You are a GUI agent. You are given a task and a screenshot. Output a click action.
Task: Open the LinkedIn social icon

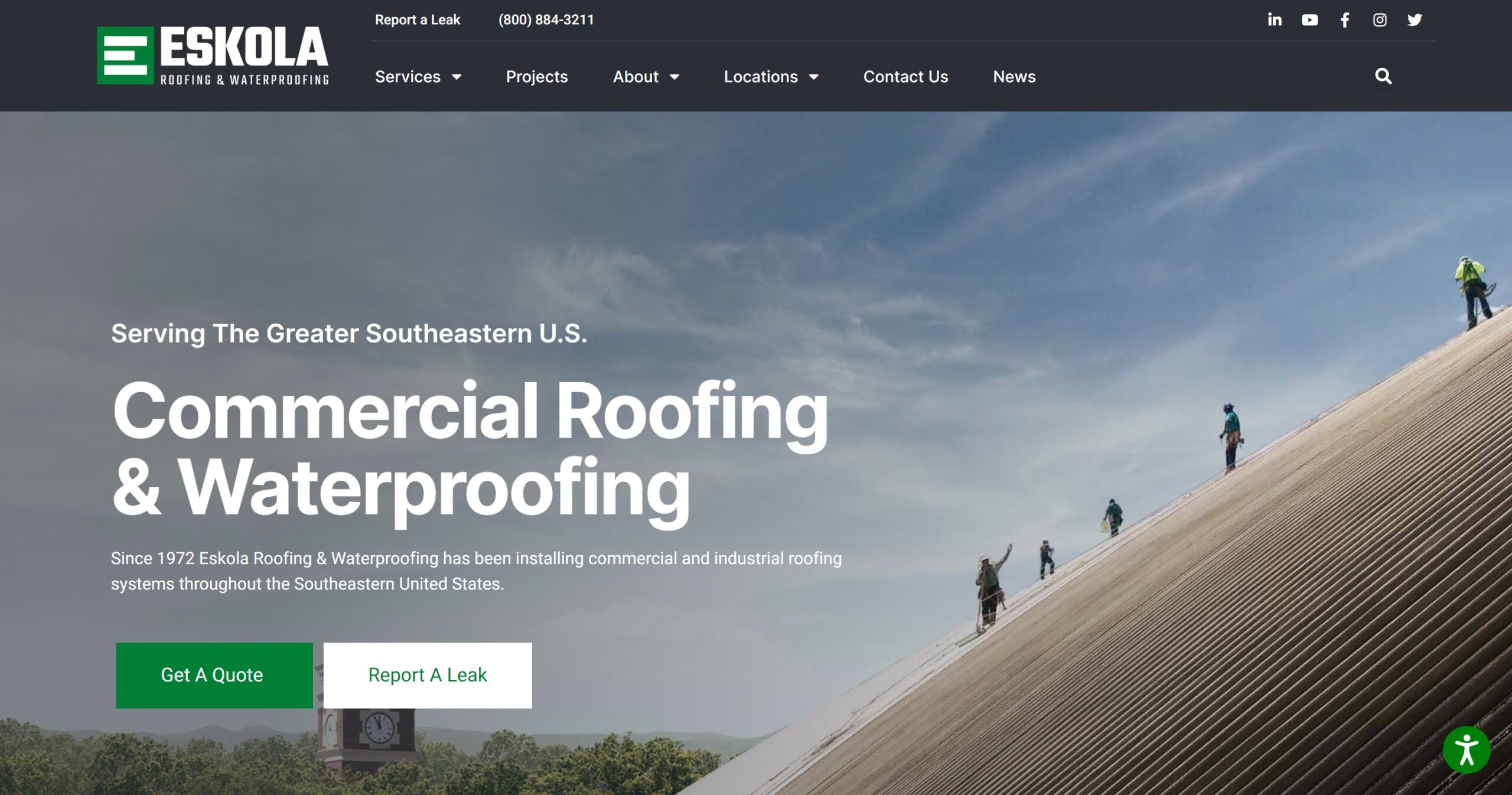[1275, 20]
